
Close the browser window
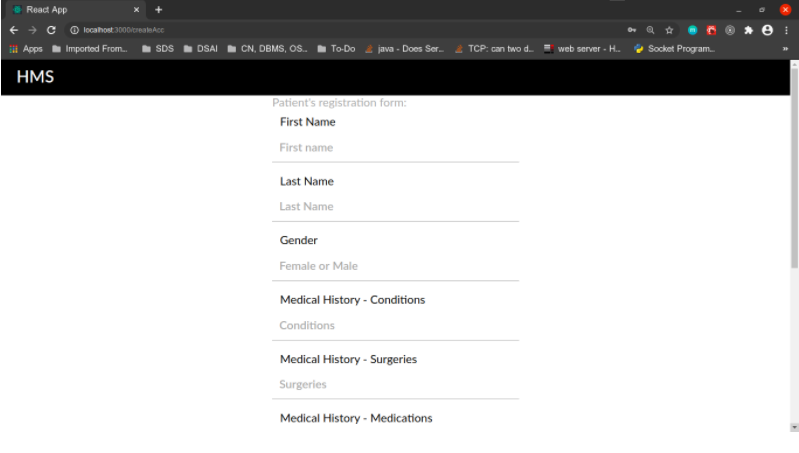[x=785, y=10]
